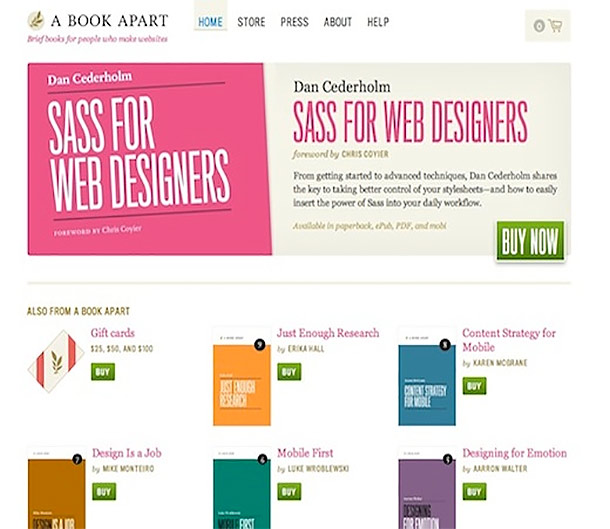Image resolution: width=610 pixels, height=529 pixels.
Task: Open the Mobile First title link
Action: (305, 453)
